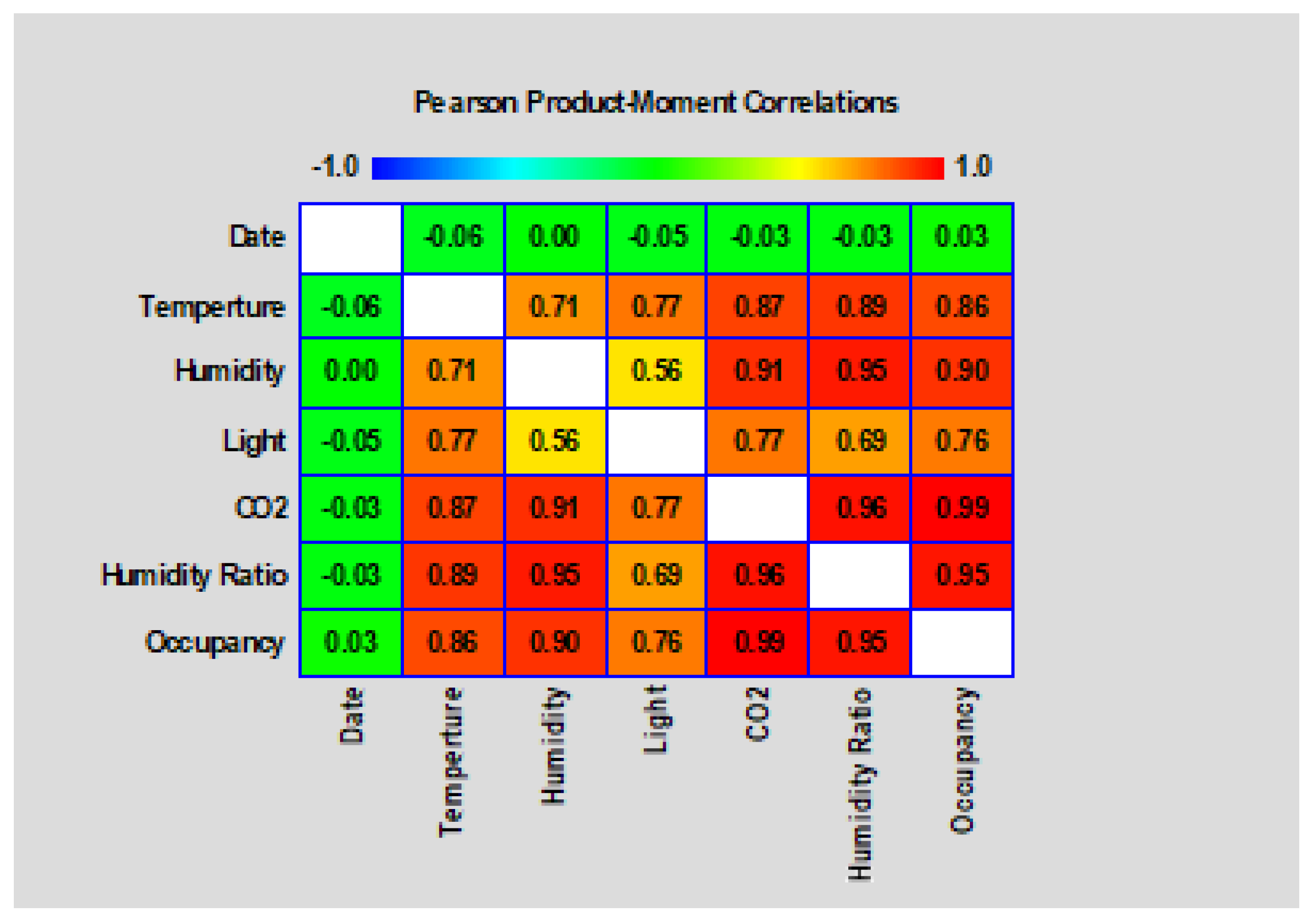Choose the 0.86 cell in the Occupancy row
Image resolution: width=1310 pixels, height=924 pixels.
[453, 642]
